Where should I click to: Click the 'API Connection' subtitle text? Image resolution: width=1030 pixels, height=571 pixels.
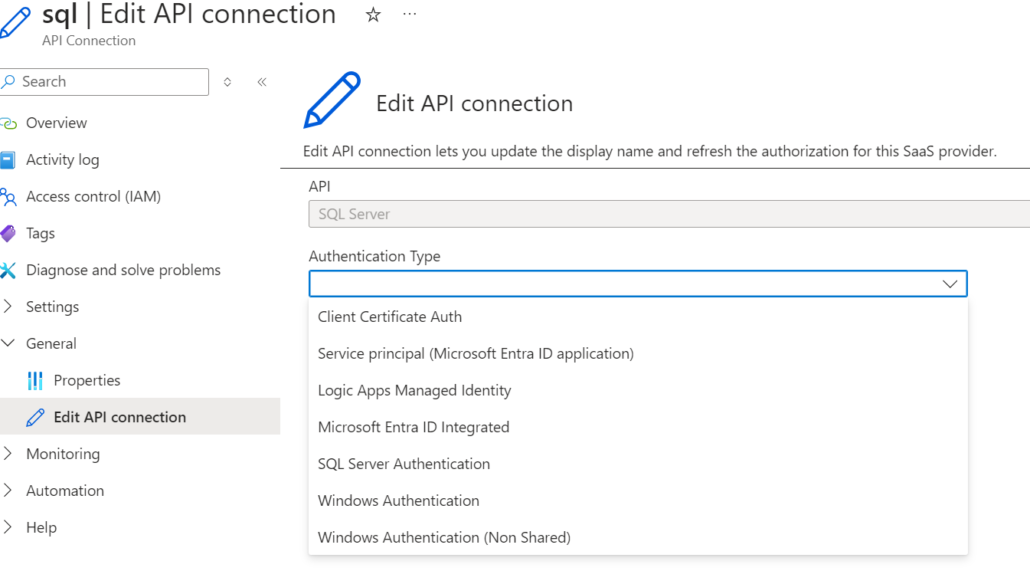click(89, 41)
